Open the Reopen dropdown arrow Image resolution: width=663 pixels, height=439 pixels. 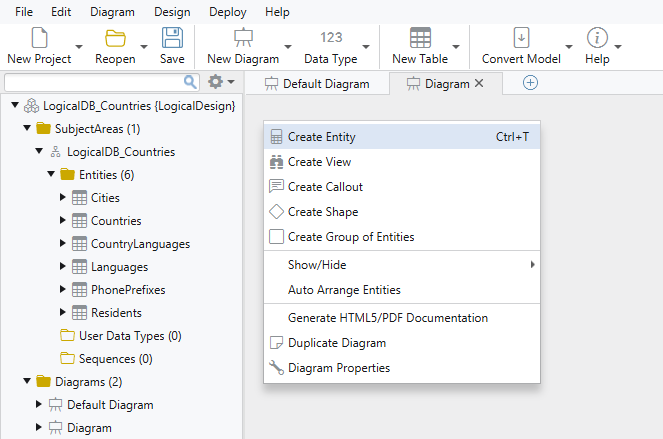(144, 47)
